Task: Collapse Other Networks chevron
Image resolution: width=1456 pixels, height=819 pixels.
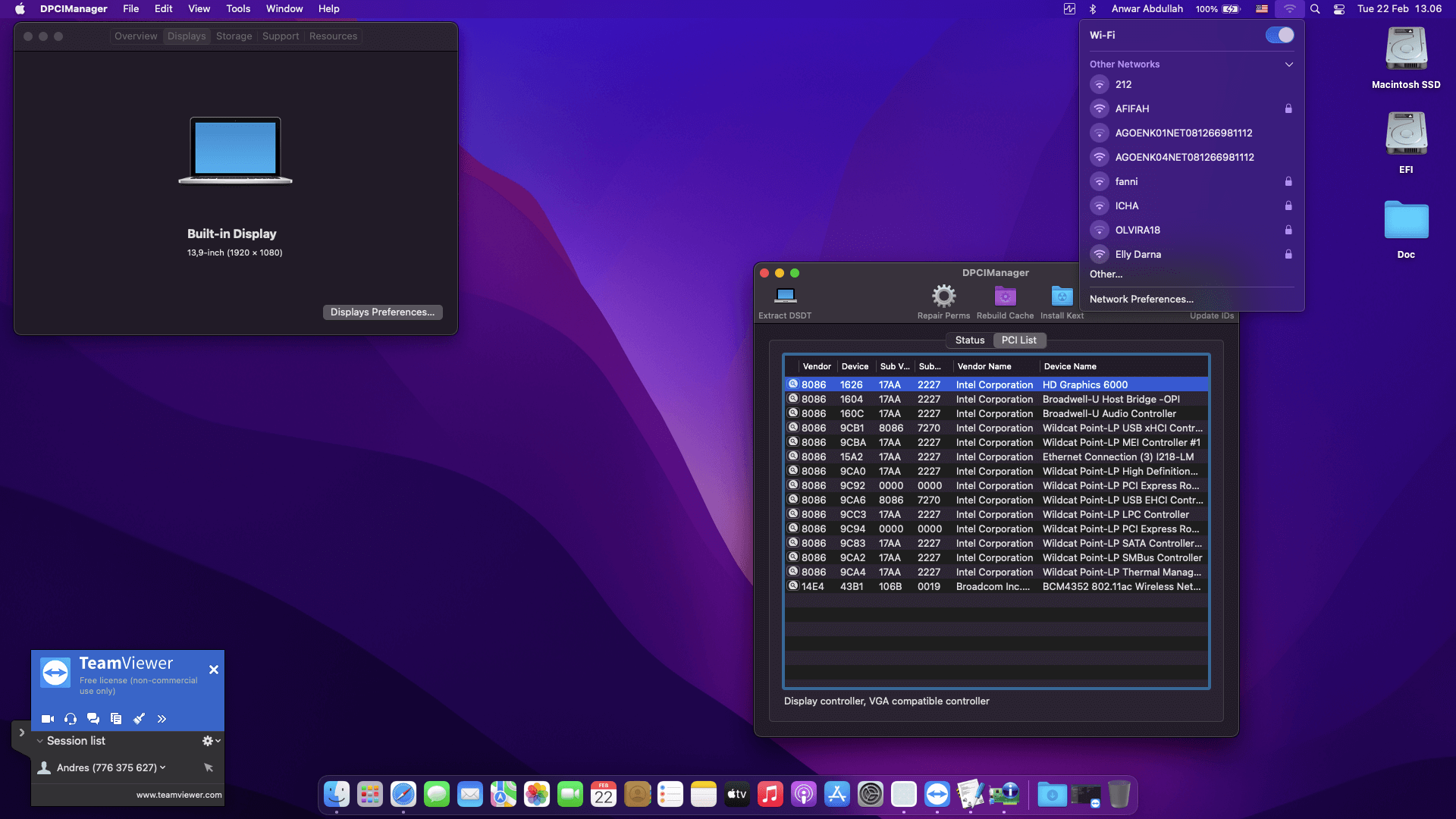Action: [1289, 64]
